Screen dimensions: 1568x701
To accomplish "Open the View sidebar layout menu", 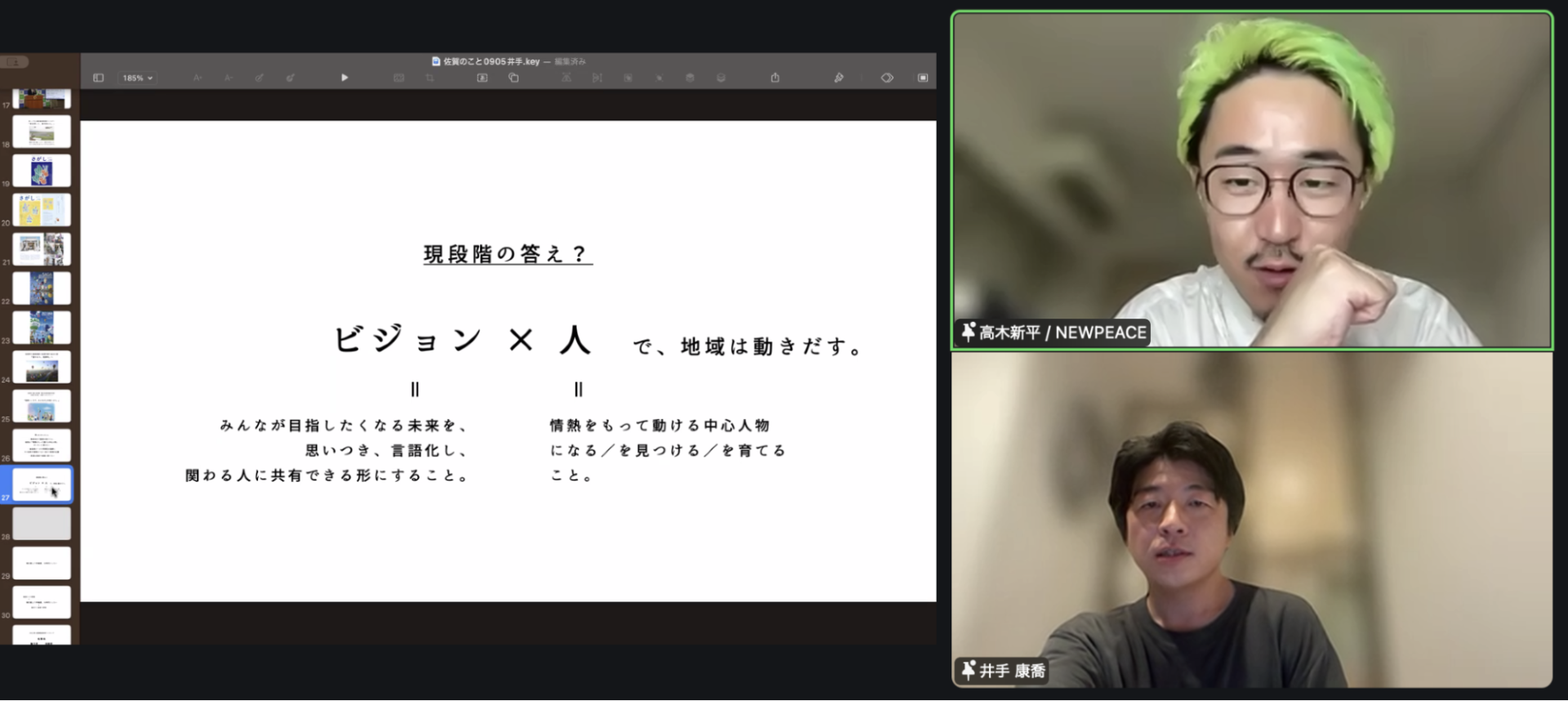I will point(99,78).
